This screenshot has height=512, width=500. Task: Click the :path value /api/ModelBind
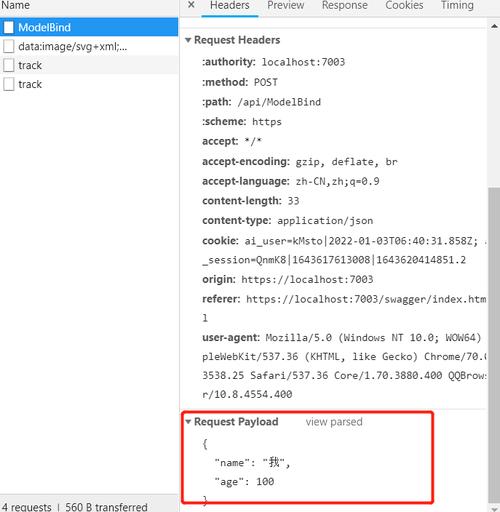click(279, 102)
